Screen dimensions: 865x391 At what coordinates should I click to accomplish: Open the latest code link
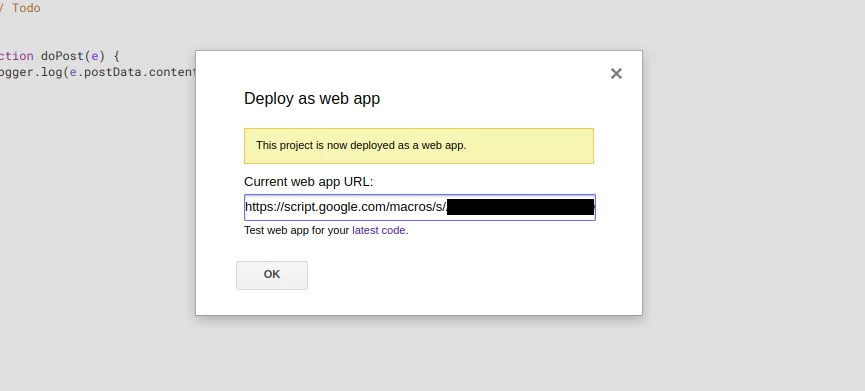(x=378, y=231)
